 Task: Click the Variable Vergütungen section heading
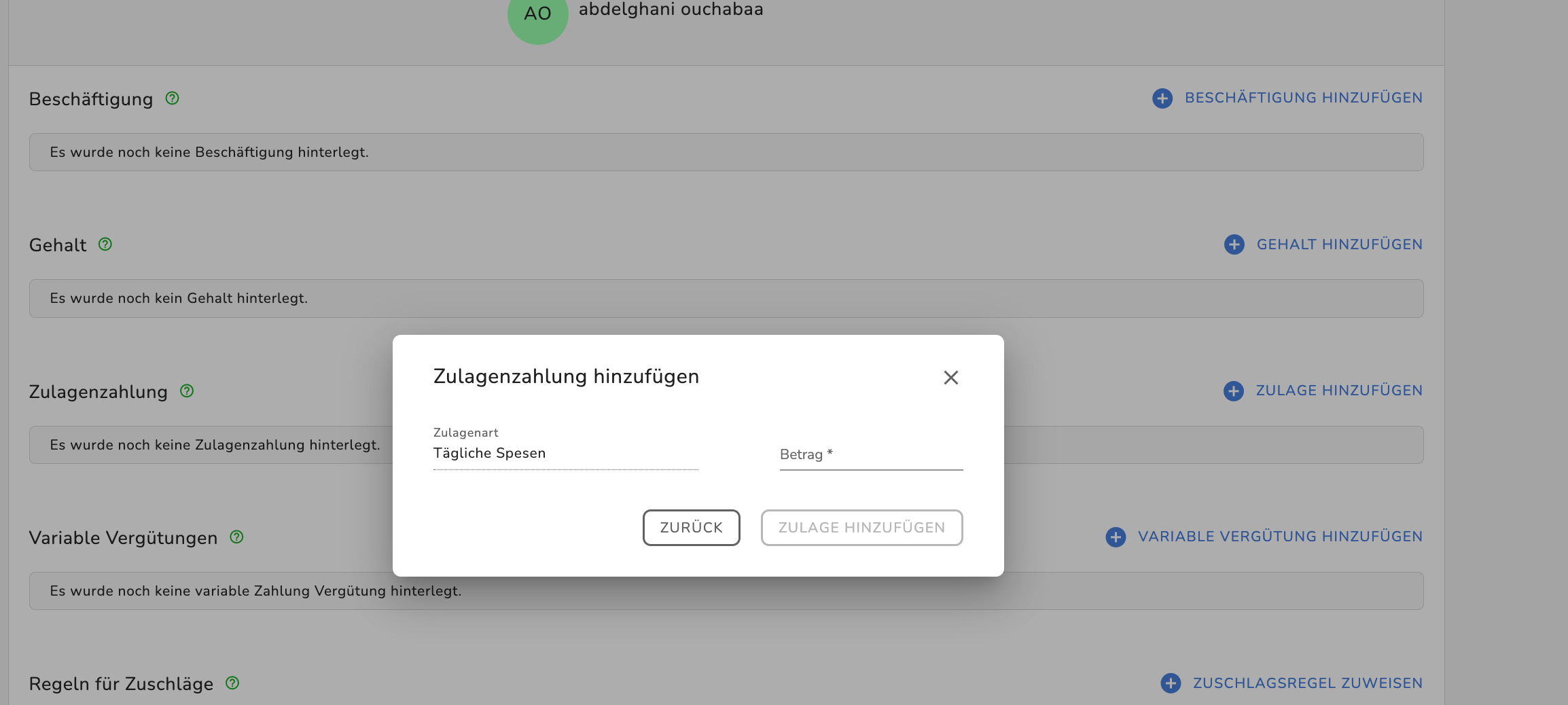click(x=123, y=538)
